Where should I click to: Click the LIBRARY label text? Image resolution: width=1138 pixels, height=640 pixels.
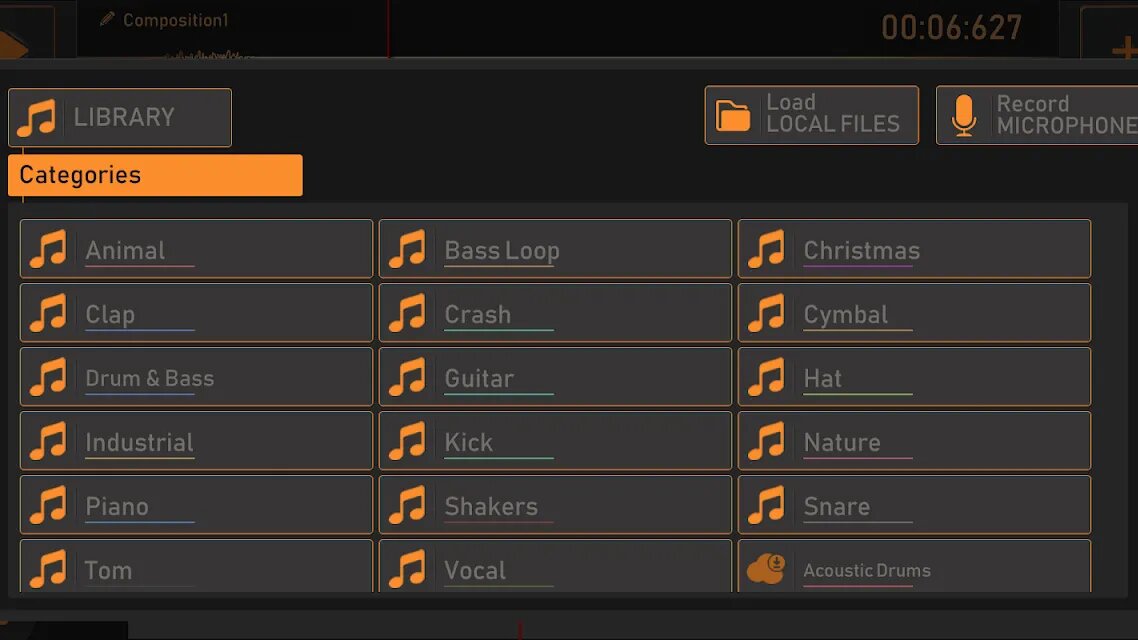pyautogui.click(x=124, y=117)
